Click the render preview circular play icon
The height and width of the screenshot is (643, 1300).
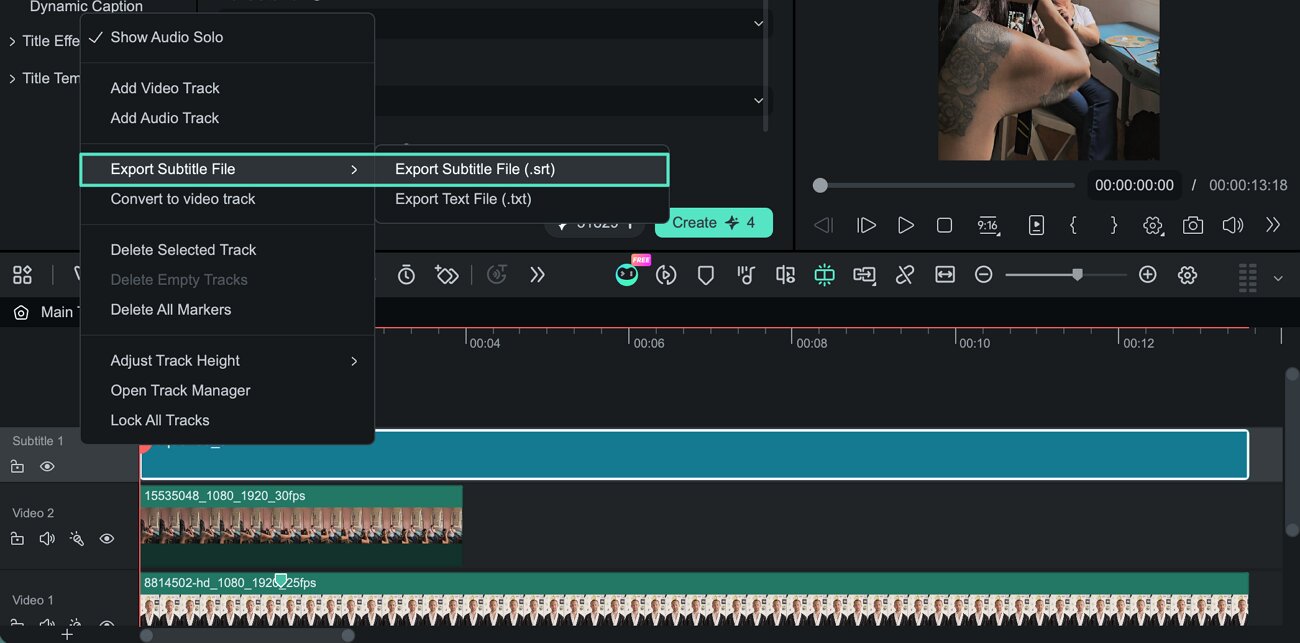click(x=666, y=275)
